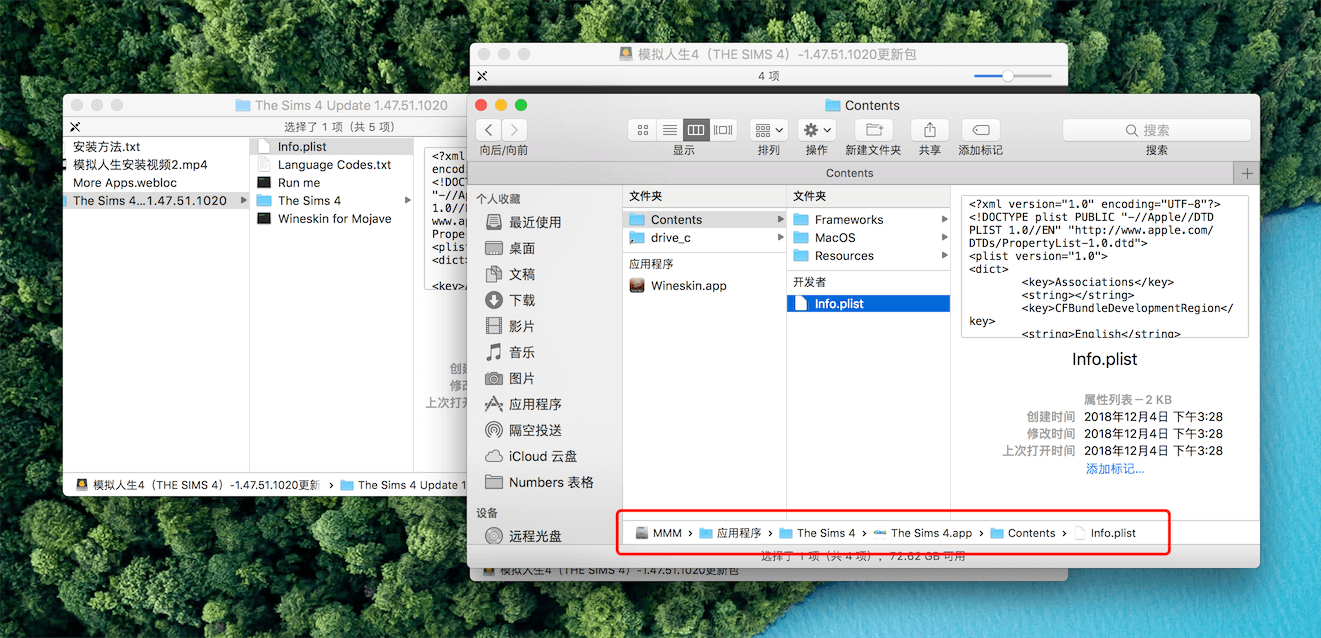
Task: Select The Sims 4 folder in Update window
Action: [331, 201]
